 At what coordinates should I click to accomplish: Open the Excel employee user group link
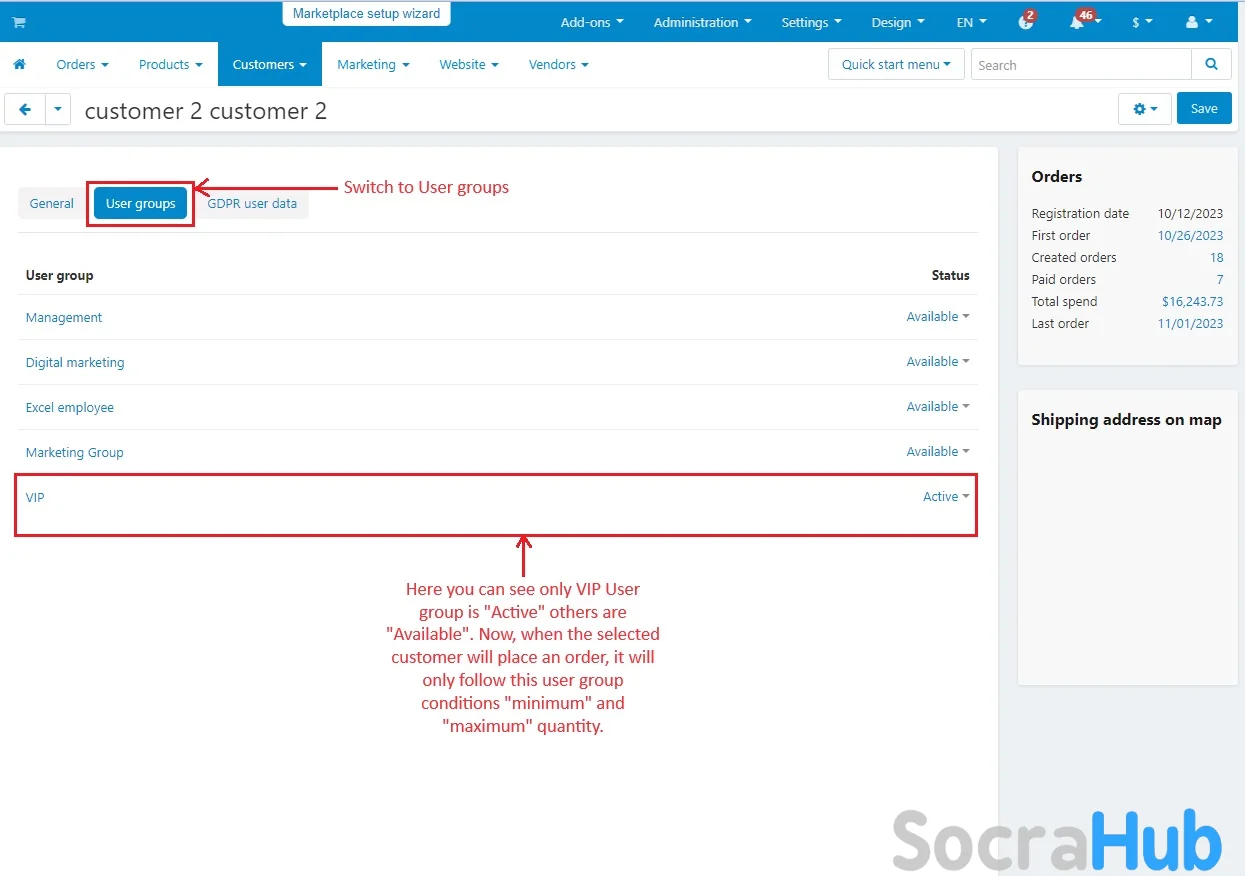coord(70,407)
